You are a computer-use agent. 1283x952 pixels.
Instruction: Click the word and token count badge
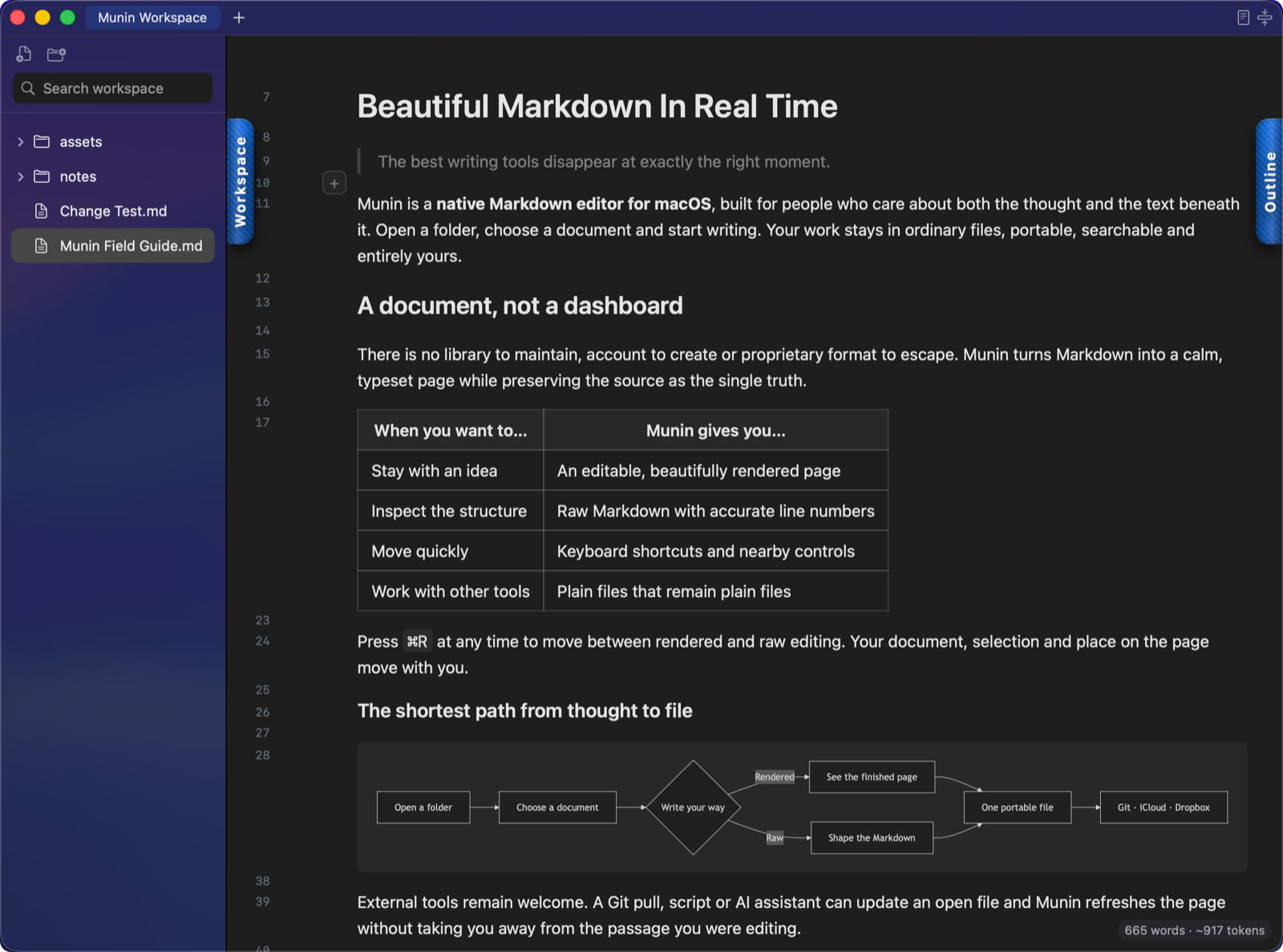1194,930
